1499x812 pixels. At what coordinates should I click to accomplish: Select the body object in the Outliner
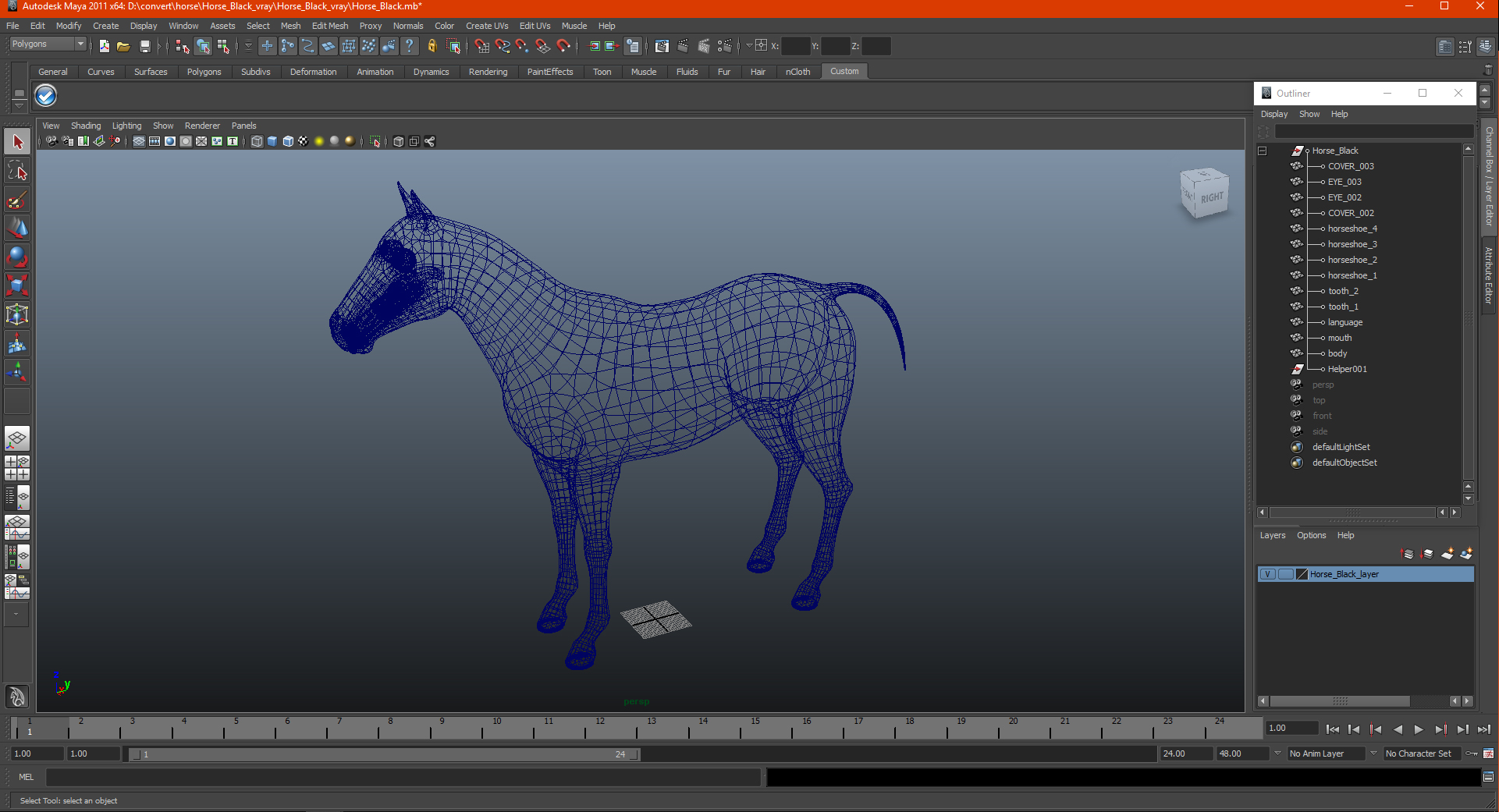1337,353
